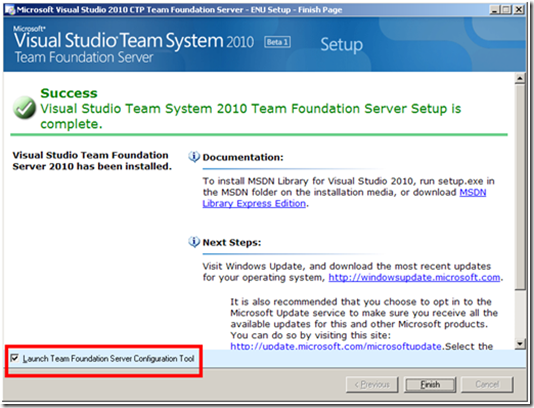Click the green success checkmark icon
Image resolution: width=534 pixels, height=408 pixels.
tap(25, 108)
